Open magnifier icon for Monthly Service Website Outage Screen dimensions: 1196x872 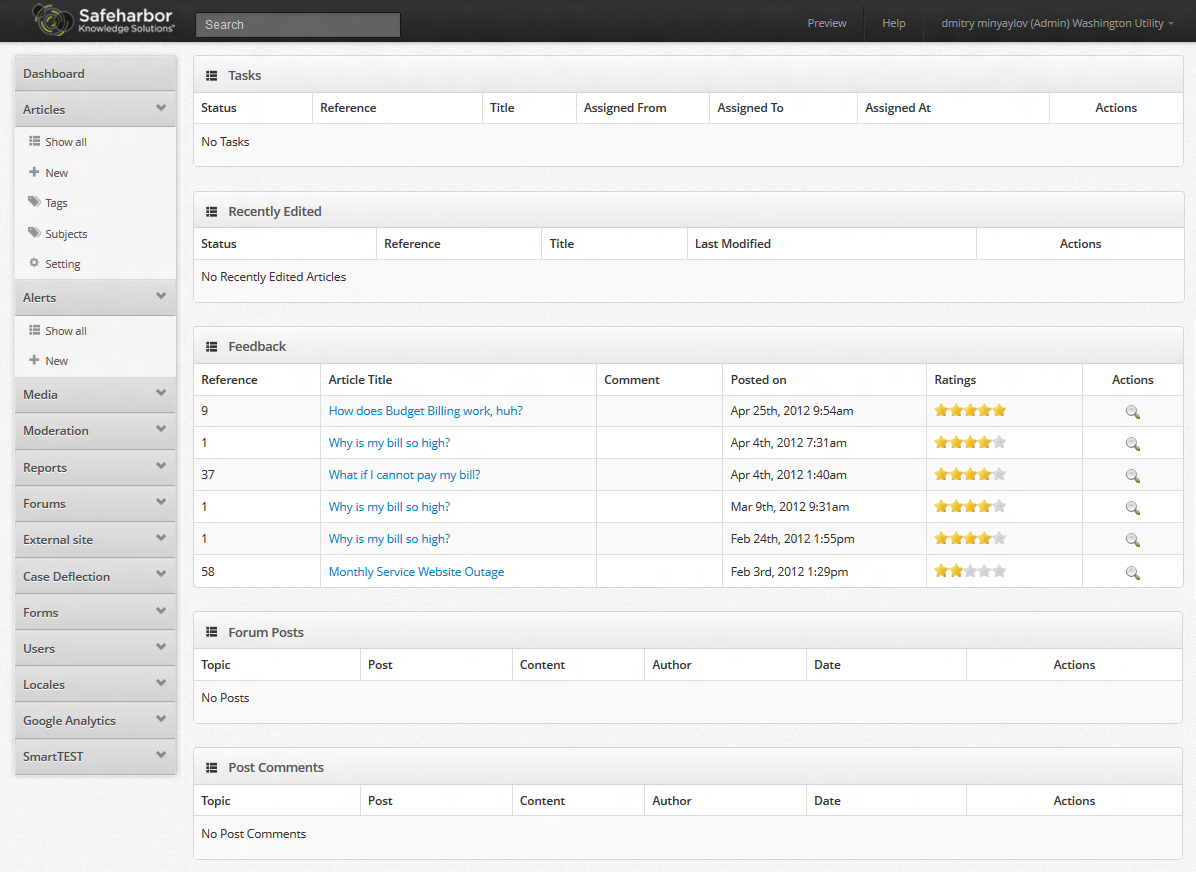coord(1132,572)
